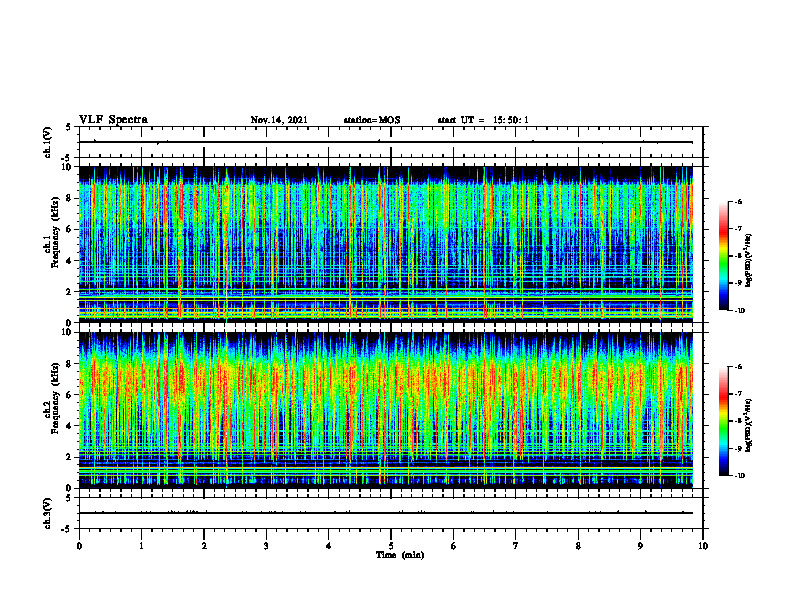Click the "6" kHz tick of ch.2 panel

tap(70, 395)
